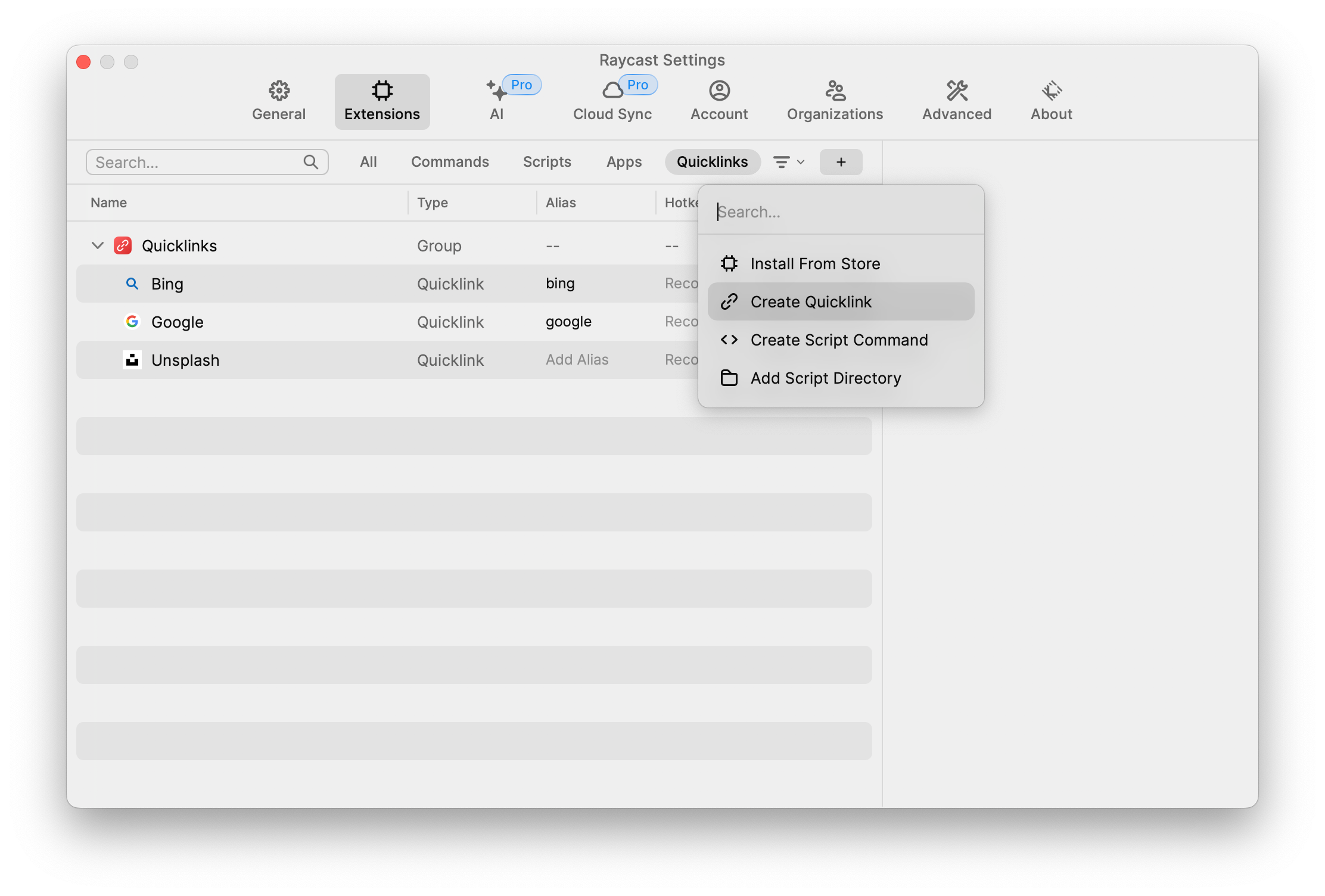Edit the 'bing' alias cell
Image resolution: width=1325 pixels, height=896 pixels.
point(560,284)
